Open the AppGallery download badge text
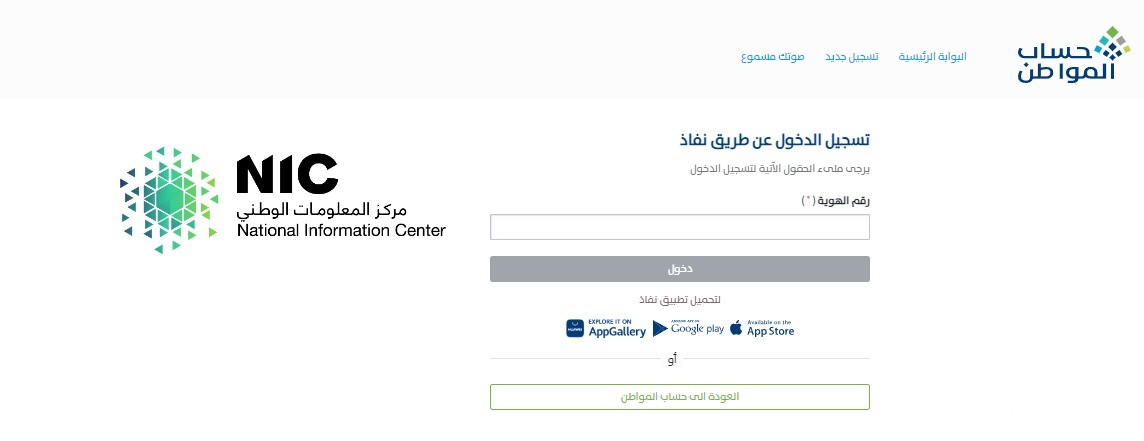The image size is (1144, 441). pos(617,329)
